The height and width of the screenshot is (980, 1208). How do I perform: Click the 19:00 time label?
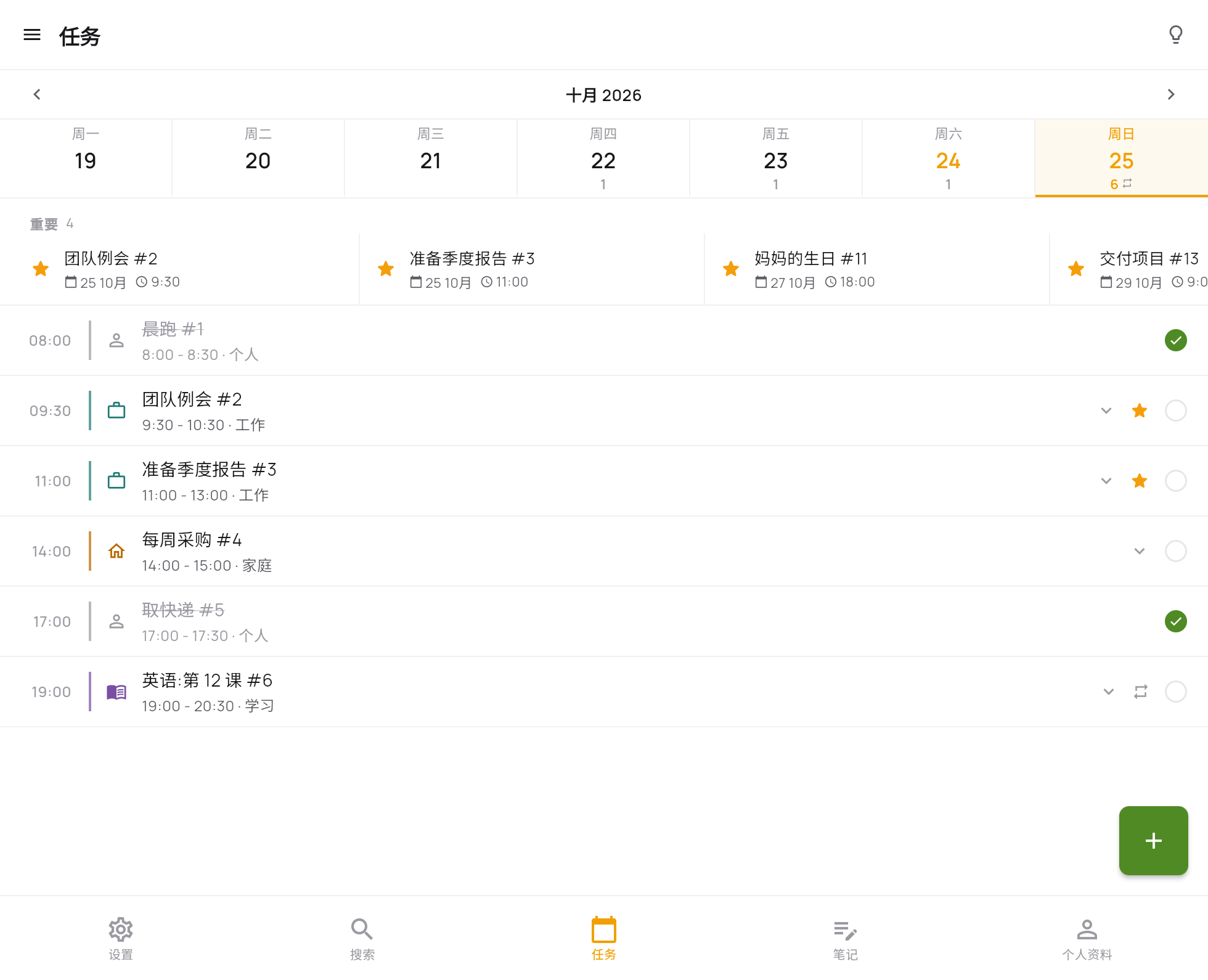(x=51, y=692)
